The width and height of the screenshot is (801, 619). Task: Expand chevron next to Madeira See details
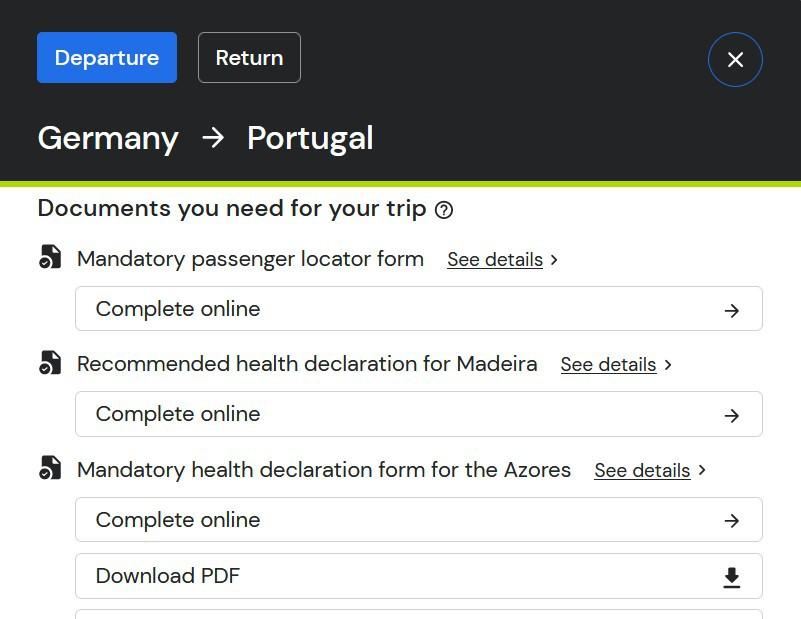click(x=668, y=365)
